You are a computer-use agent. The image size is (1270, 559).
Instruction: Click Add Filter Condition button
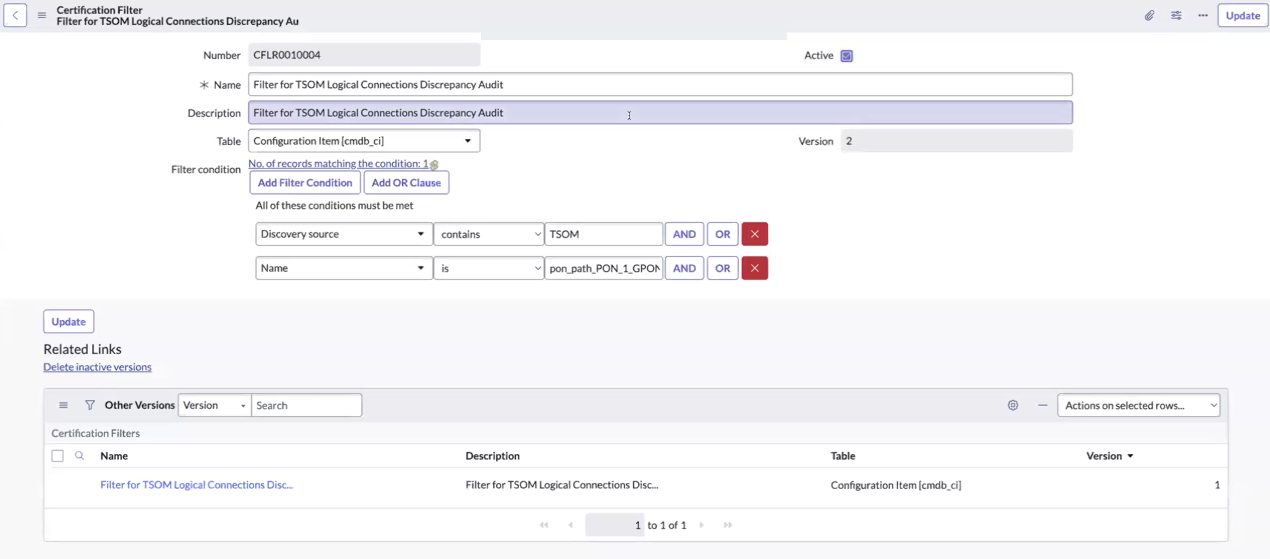pos(305,183)
